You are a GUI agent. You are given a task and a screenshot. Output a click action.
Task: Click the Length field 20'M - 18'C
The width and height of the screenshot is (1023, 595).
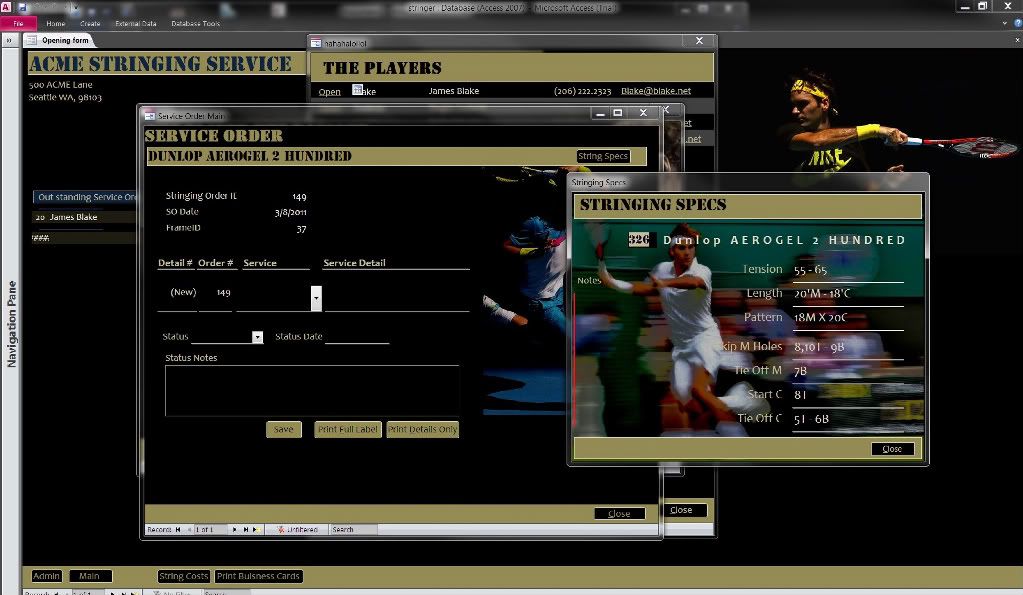click(x=848, y=294)
